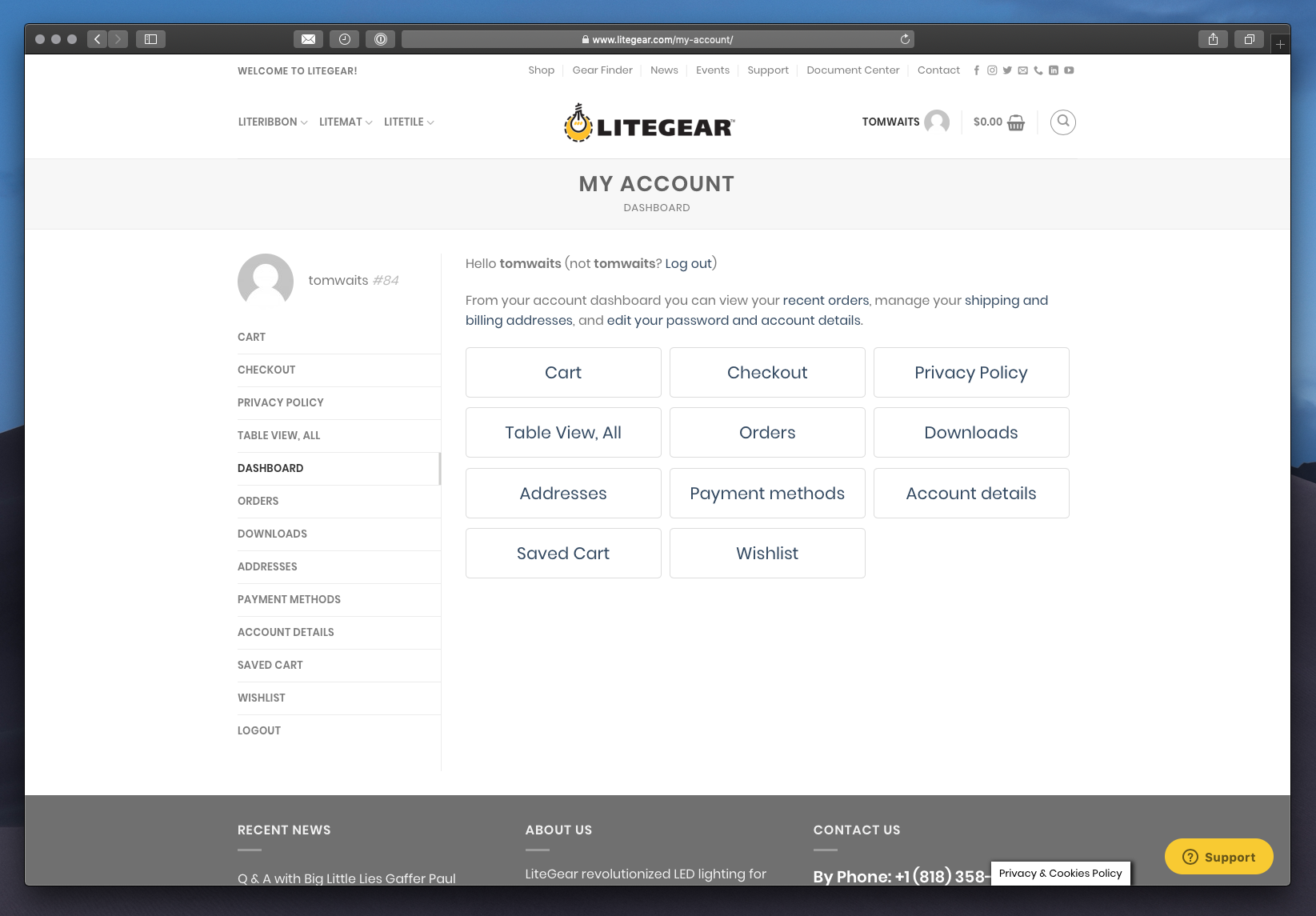Screen dimensions: 1316x916
Task: Open LiteGear LinkedIn icon link
Action: point(1054,70)
